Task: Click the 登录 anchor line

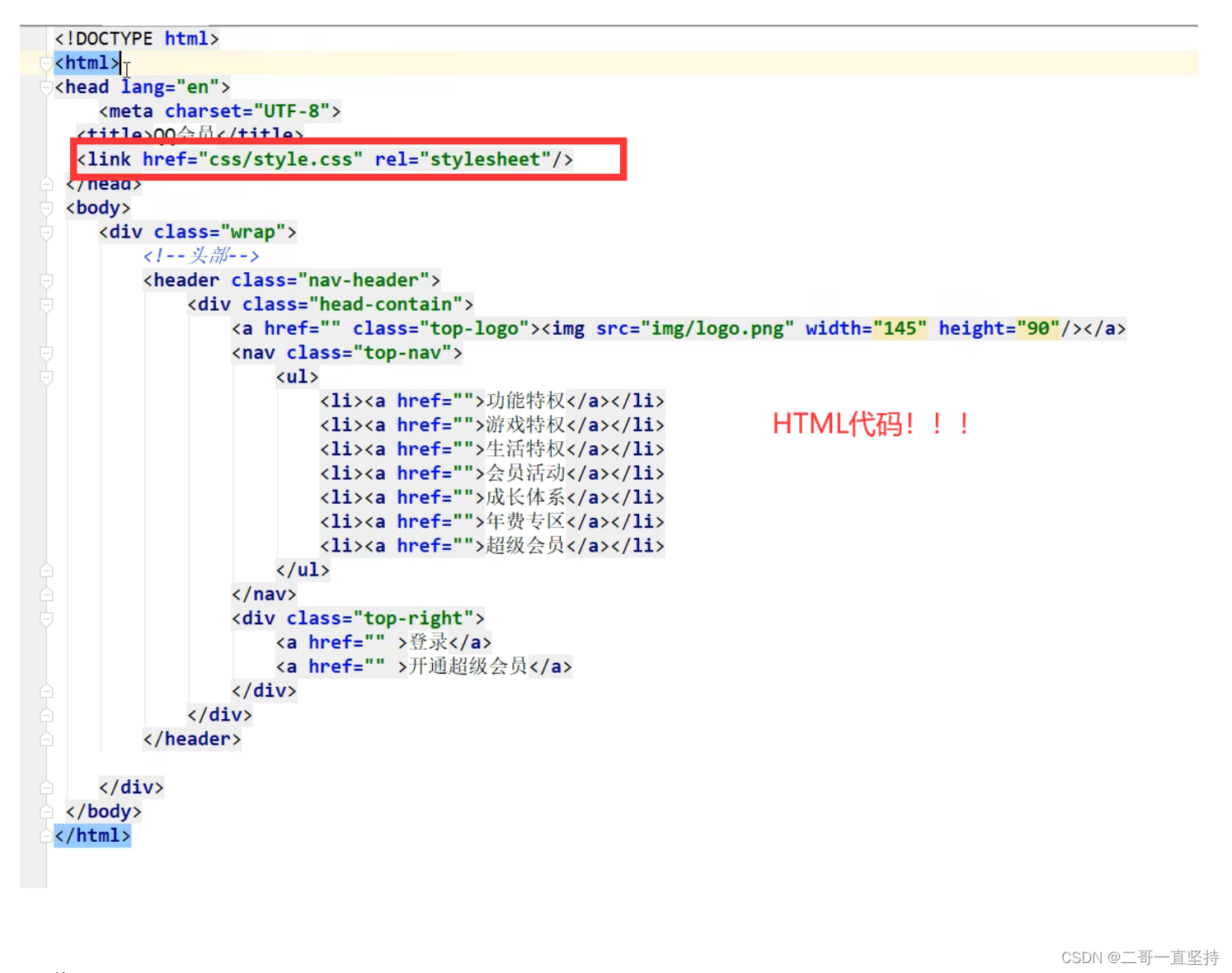Action: [x=383, y=642]
